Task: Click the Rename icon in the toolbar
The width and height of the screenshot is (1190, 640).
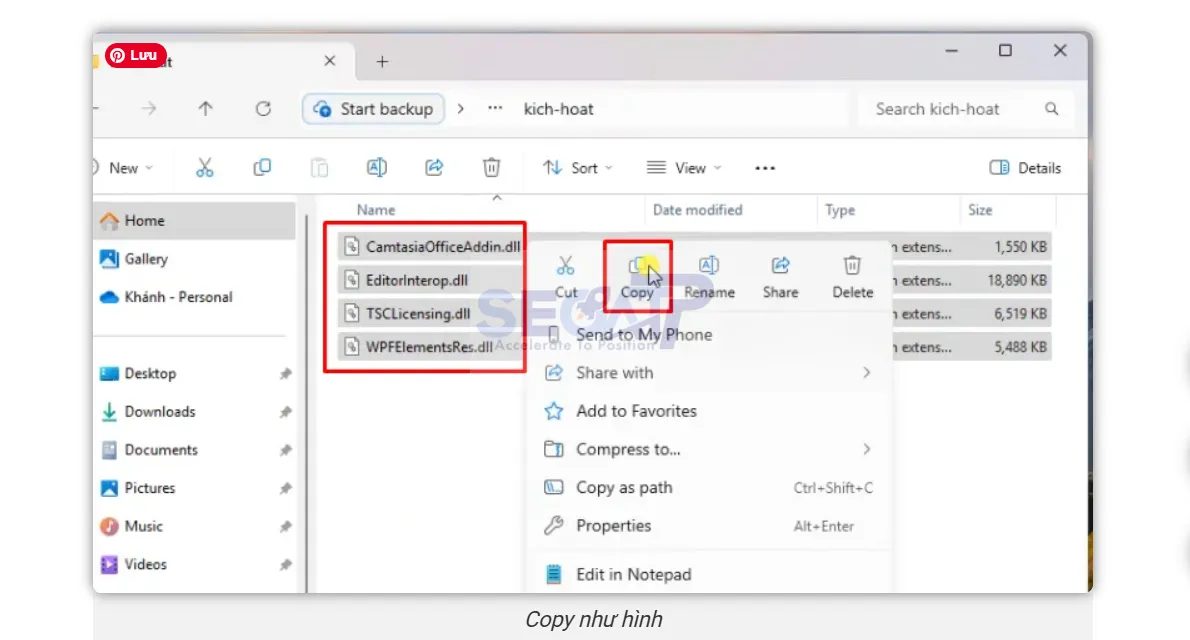Action: tap(377, 167)
